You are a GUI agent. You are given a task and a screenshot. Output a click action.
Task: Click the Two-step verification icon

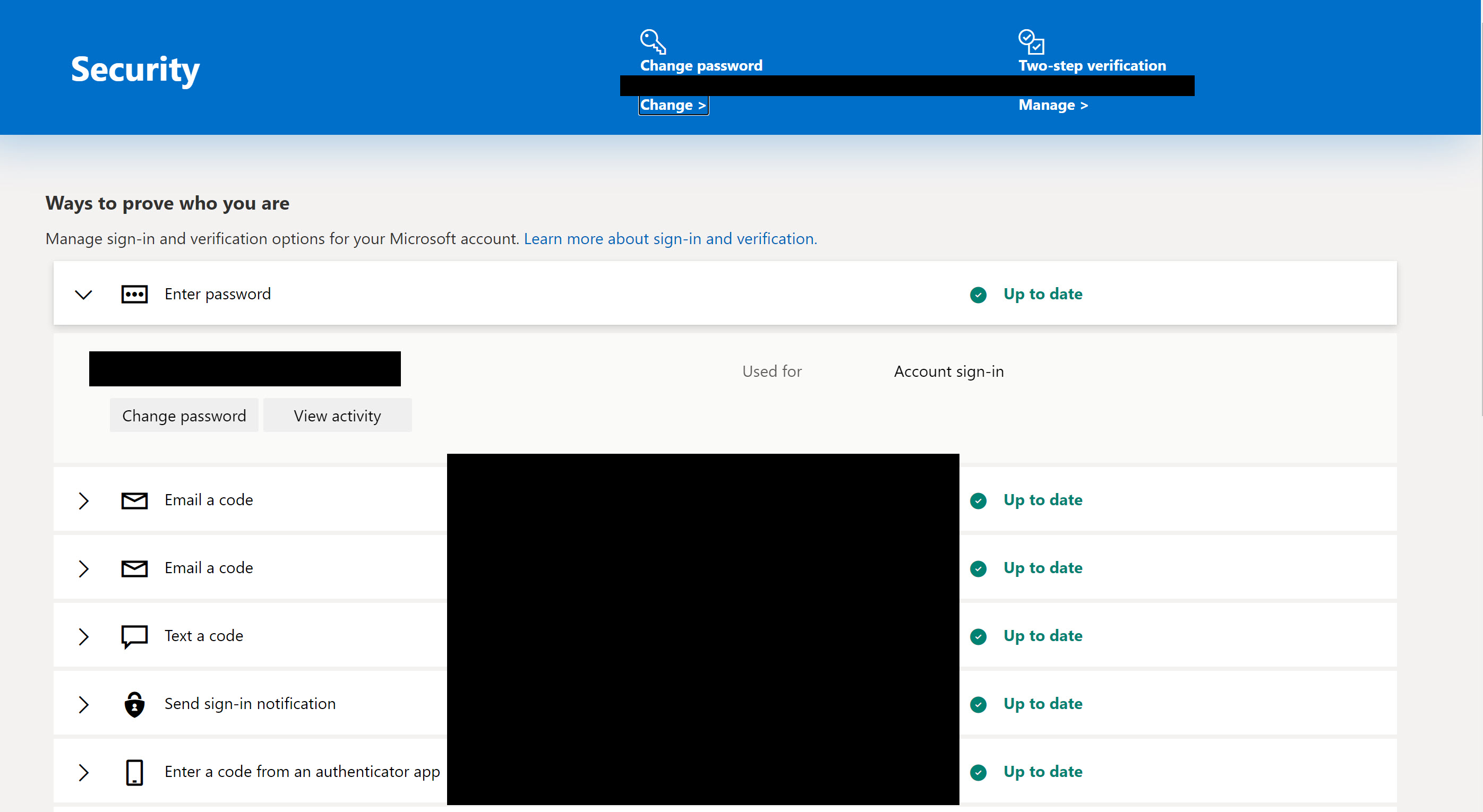[1030, 40]
